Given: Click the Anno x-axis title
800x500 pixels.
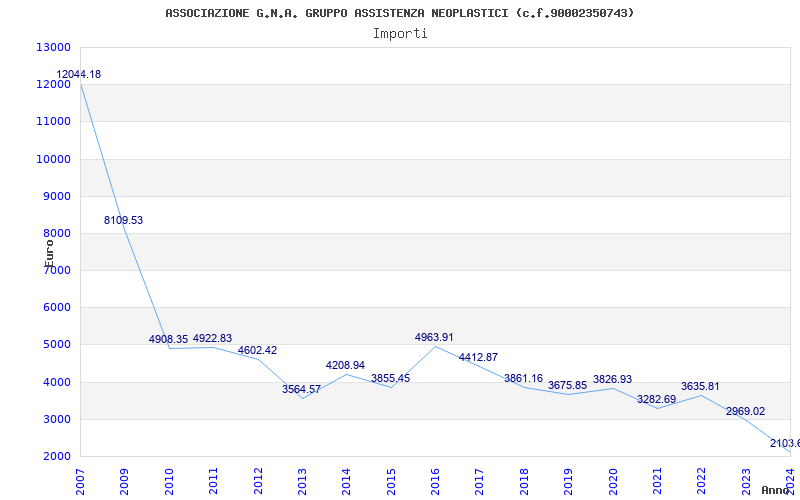Looking at the screenshot, I should (776, 490).
